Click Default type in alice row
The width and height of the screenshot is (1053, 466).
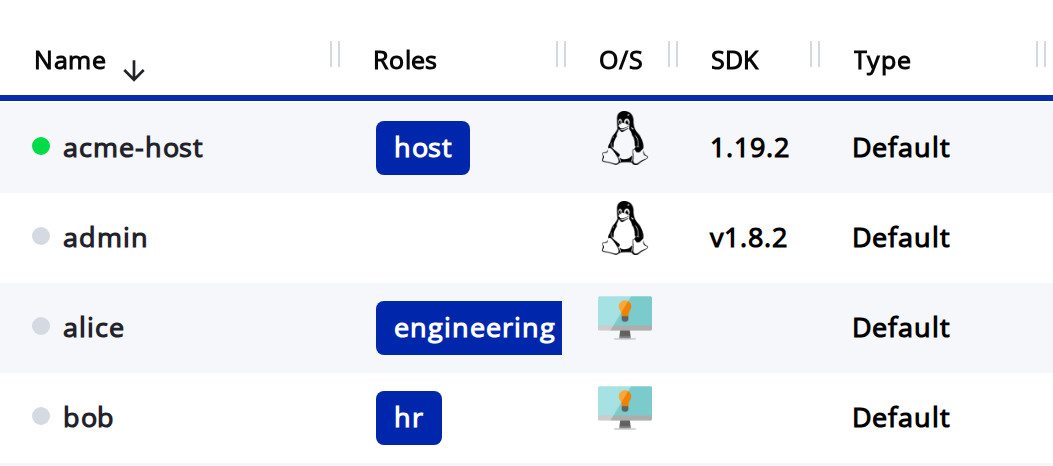click(x=901, y=328)
